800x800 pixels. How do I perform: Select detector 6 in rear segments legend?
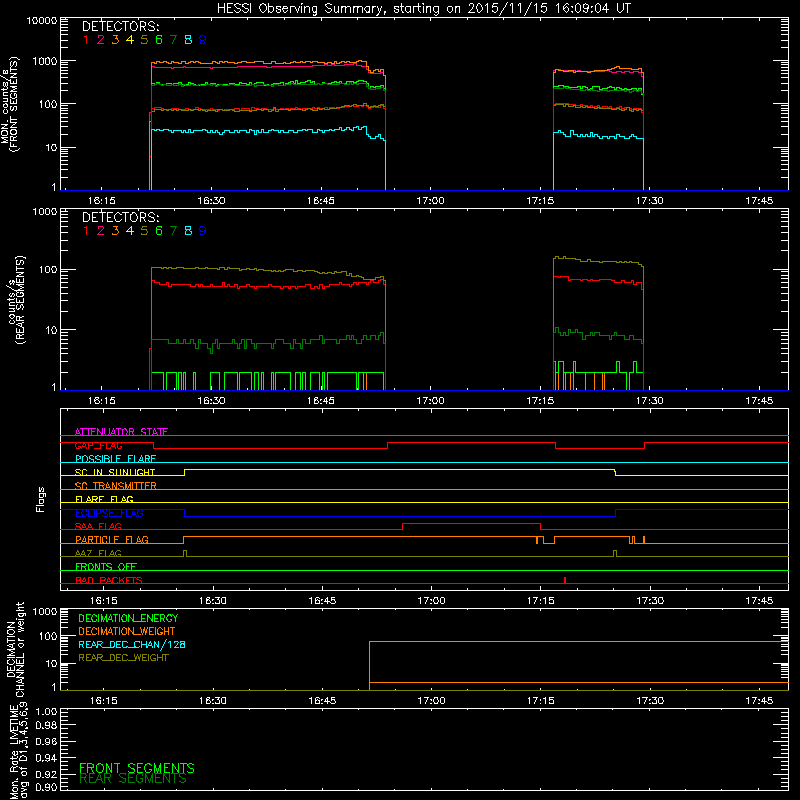pyautogui.click(x=159, y=231)
